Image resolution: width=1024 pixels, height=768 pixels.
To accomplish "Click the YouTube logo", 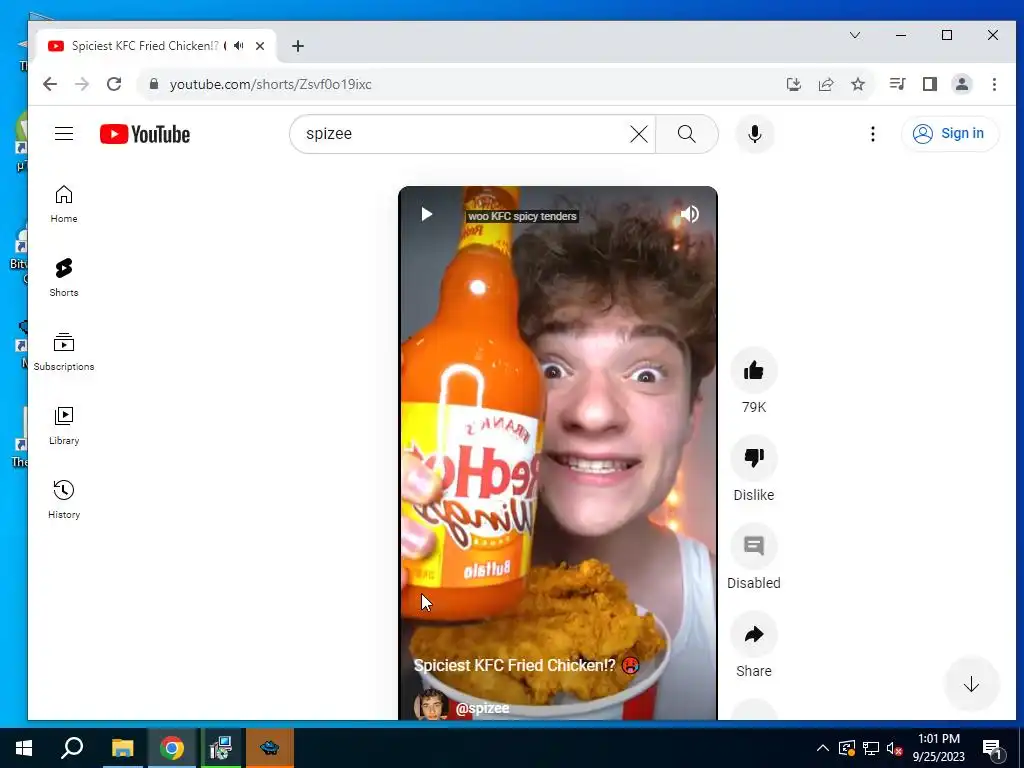I will pyautogui.click(x=145, y=134).
